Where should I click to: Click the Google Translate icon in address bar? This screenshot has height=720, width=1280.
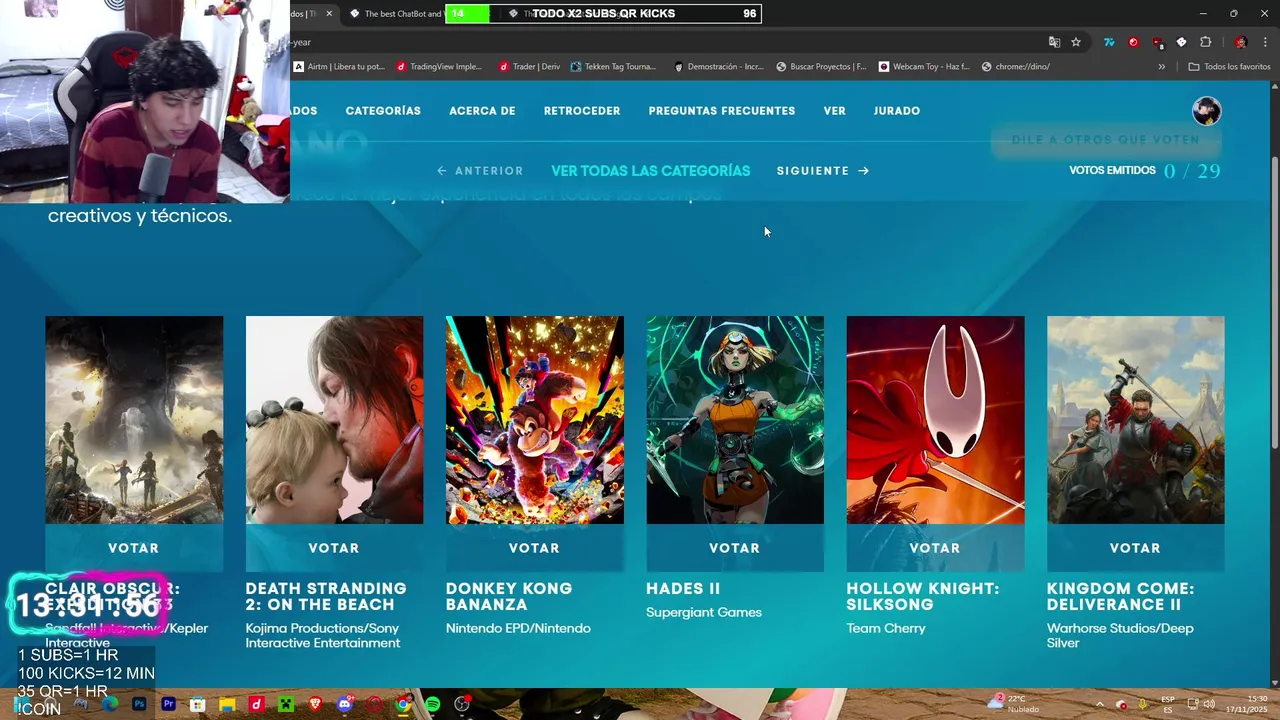tap(1054, 42)
